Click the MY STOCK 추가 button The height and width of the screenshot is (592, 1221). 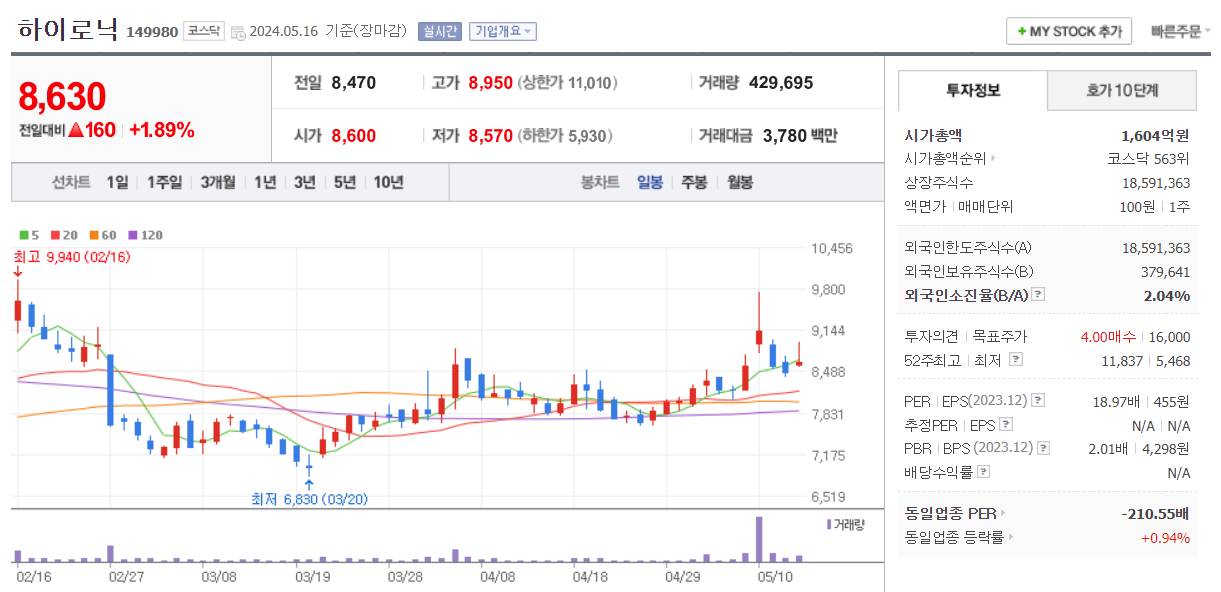[x=1068, y=31]
